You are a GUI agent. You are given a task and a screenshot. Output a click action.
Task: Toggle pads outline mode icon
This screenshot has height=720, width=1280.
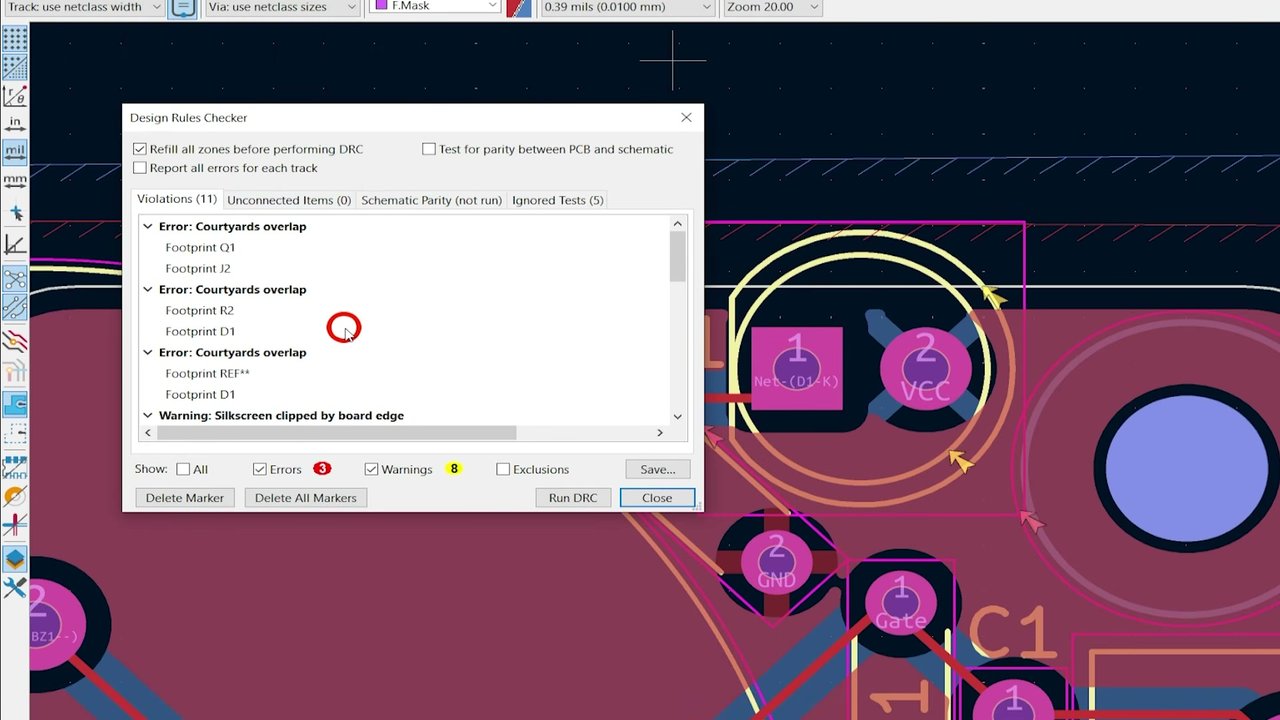tap(15, 466)
